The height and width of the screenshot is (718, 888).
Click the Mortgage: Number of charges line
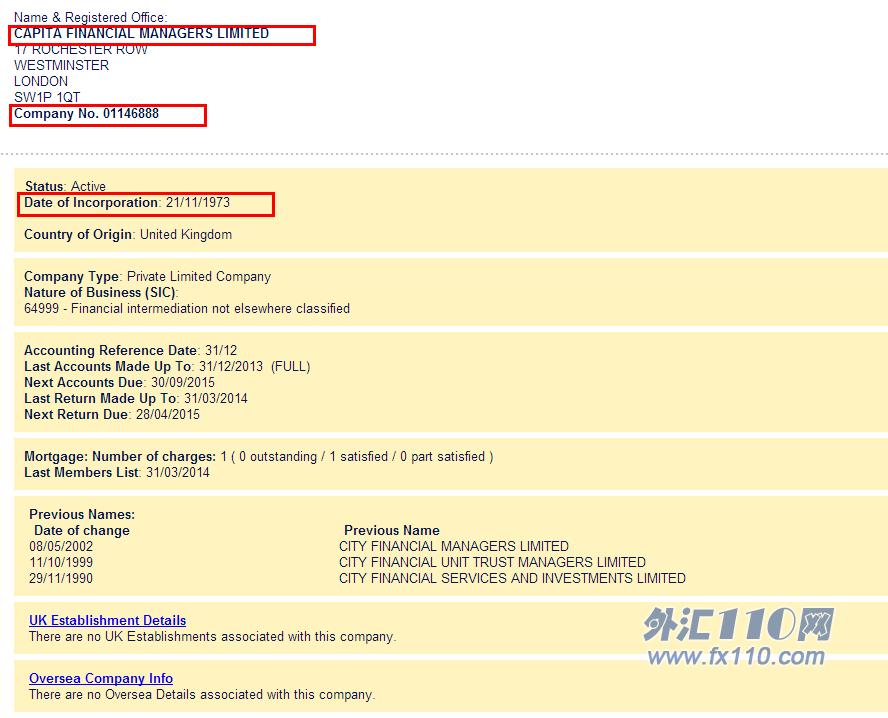tap(258, 456)
